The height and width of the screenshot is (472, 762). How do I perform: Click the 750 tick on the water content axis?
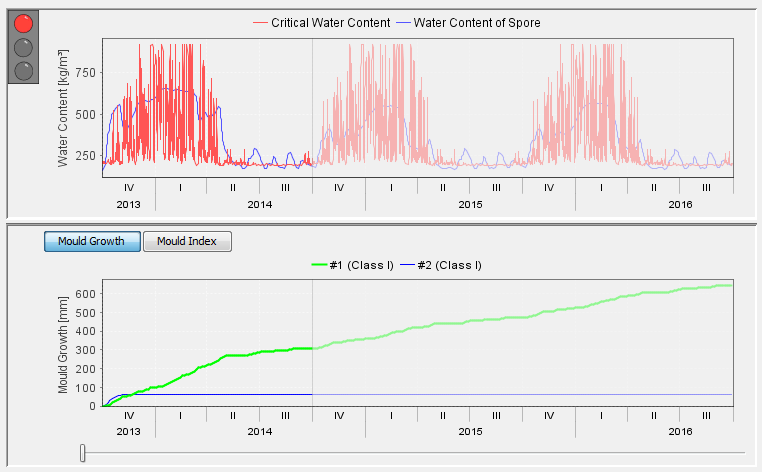coord(83,72)
